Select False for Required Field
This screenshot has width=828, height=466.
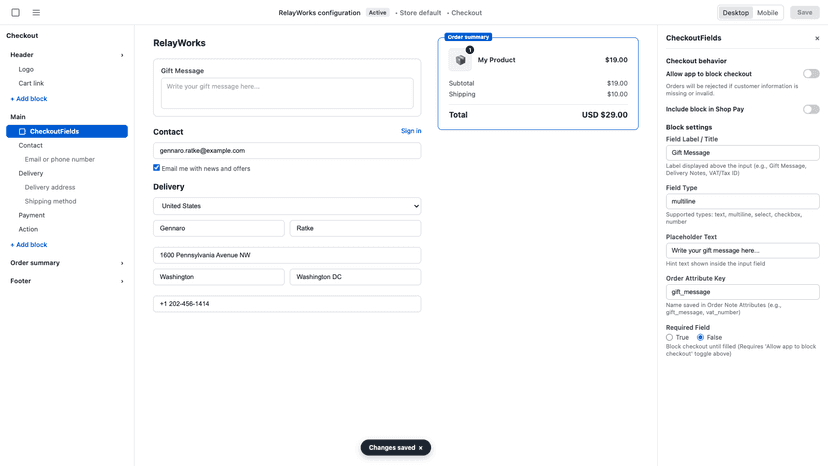tap(700, 337)
